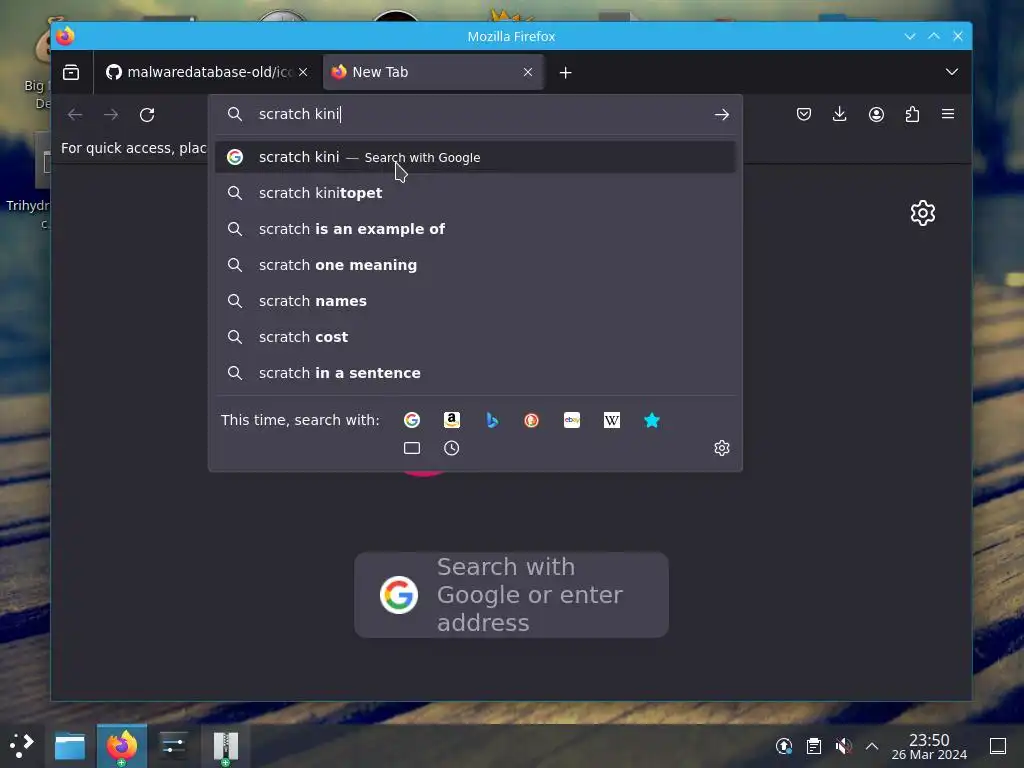1024x768 pixels.
Task: Close the malwaredatabase-old tab
Action: tap(303, 72)
